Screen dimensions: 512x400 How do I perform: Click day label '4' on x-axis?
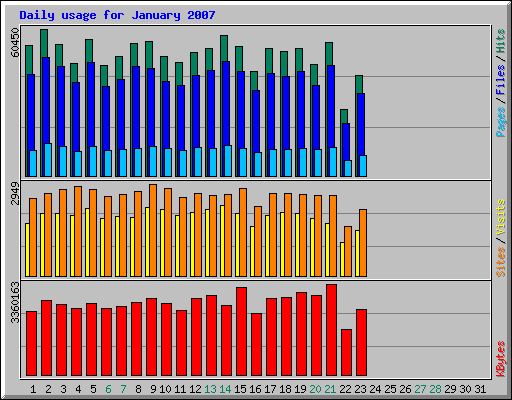coord(78,389)
